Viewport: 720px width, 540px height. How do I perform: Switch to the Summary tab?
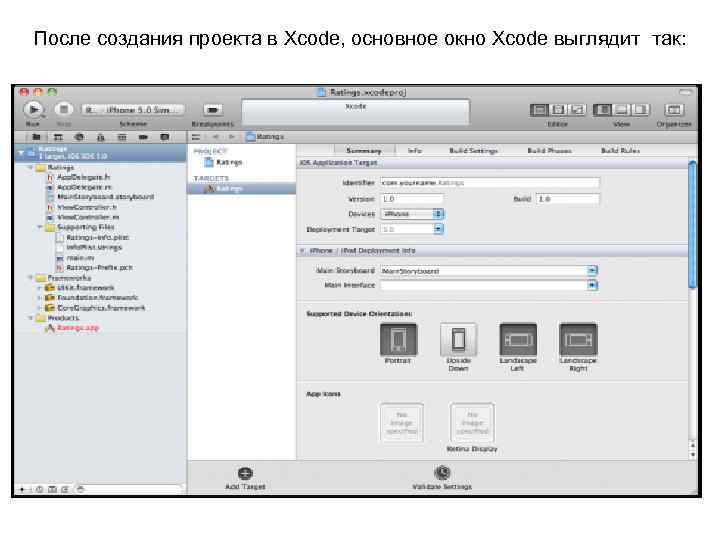(364, 151)
